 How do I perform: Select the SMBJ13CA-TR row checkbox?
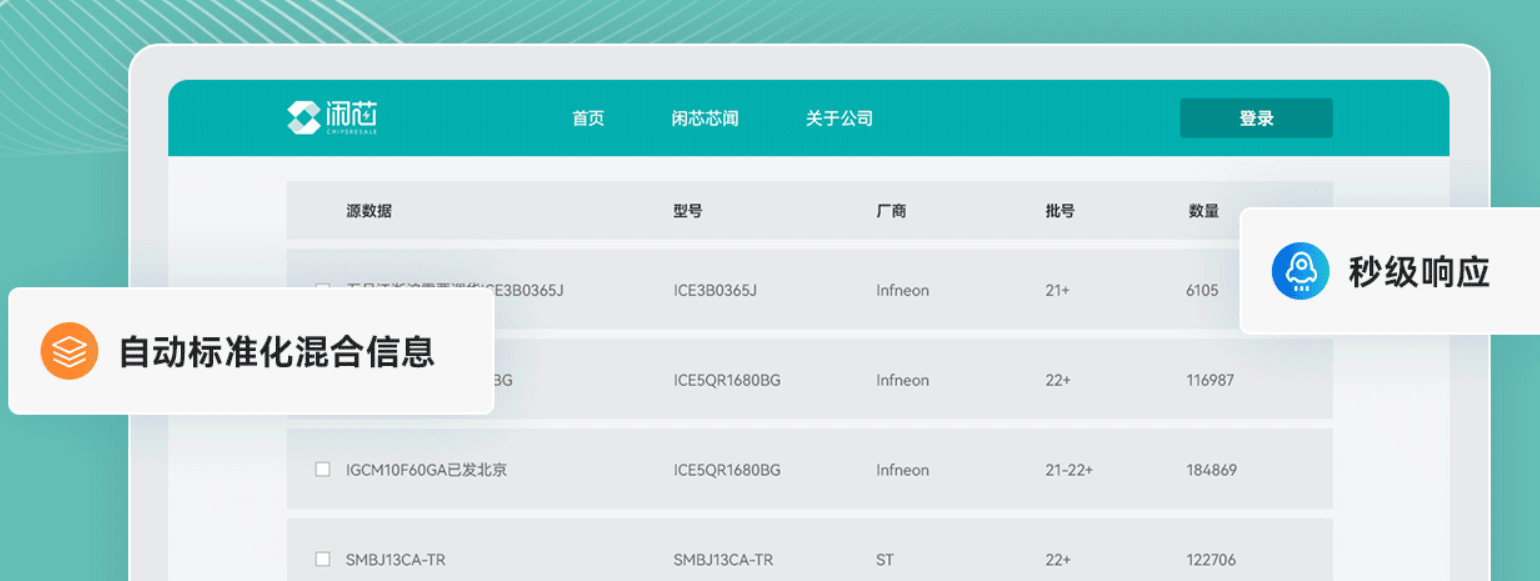[x=323, y=559]
